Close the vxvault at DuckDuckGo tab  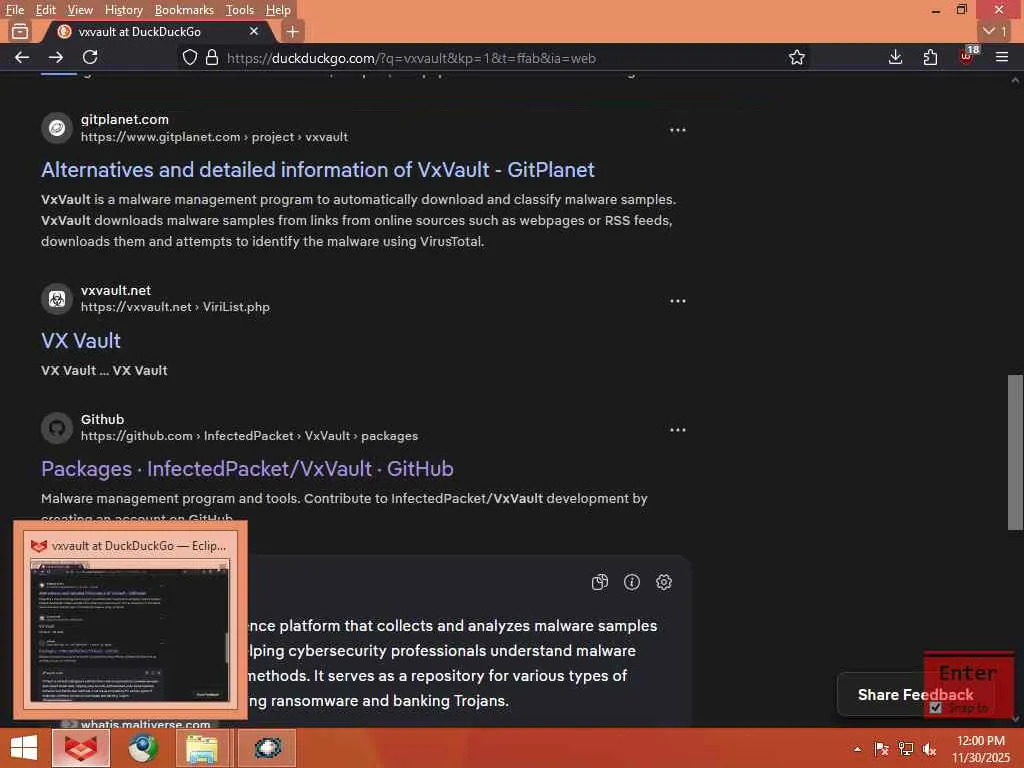253,31
